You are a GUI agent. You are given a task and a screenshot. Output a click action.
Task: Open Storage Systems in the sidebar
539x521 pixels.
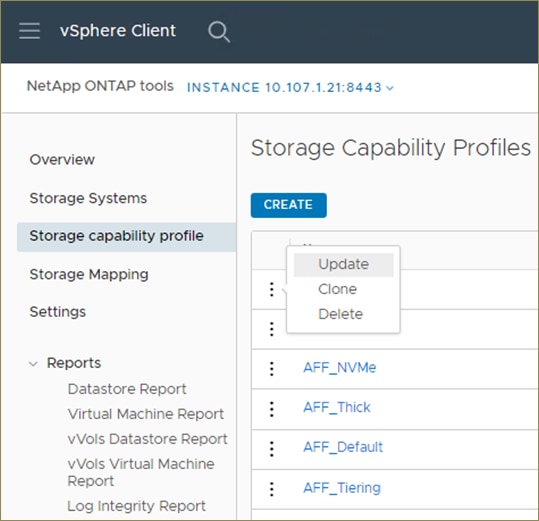[88, 198]
